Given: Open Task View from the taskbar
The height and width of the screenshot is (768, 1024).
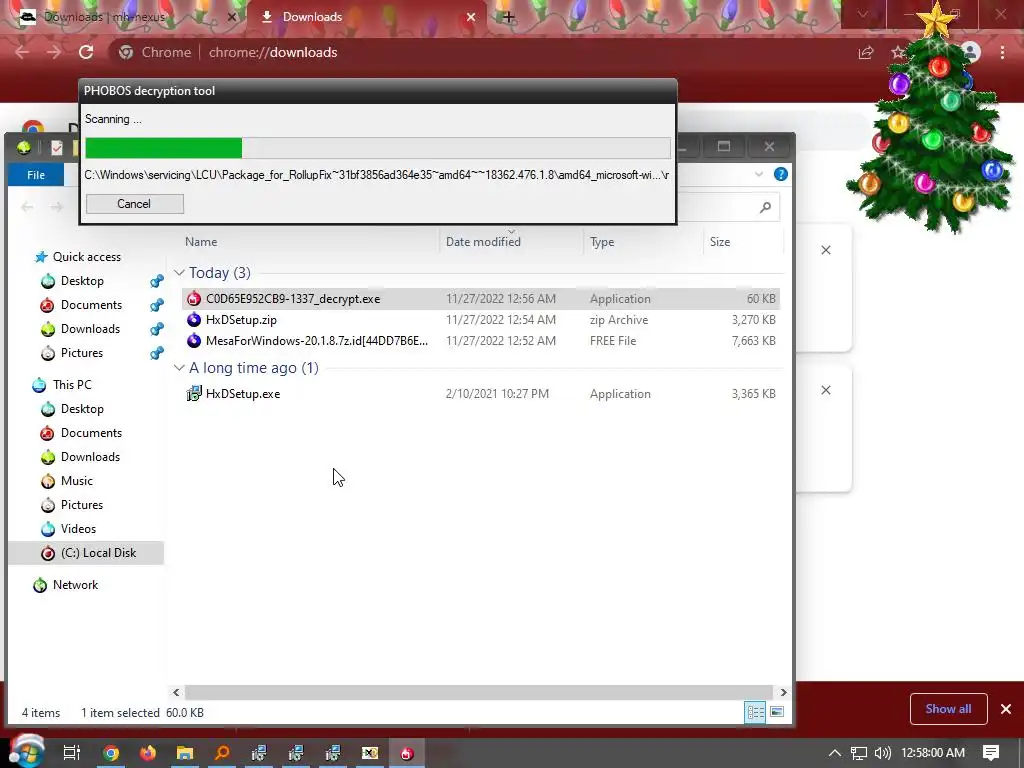Looking at the screenshot, I should [x=72, y=753].
